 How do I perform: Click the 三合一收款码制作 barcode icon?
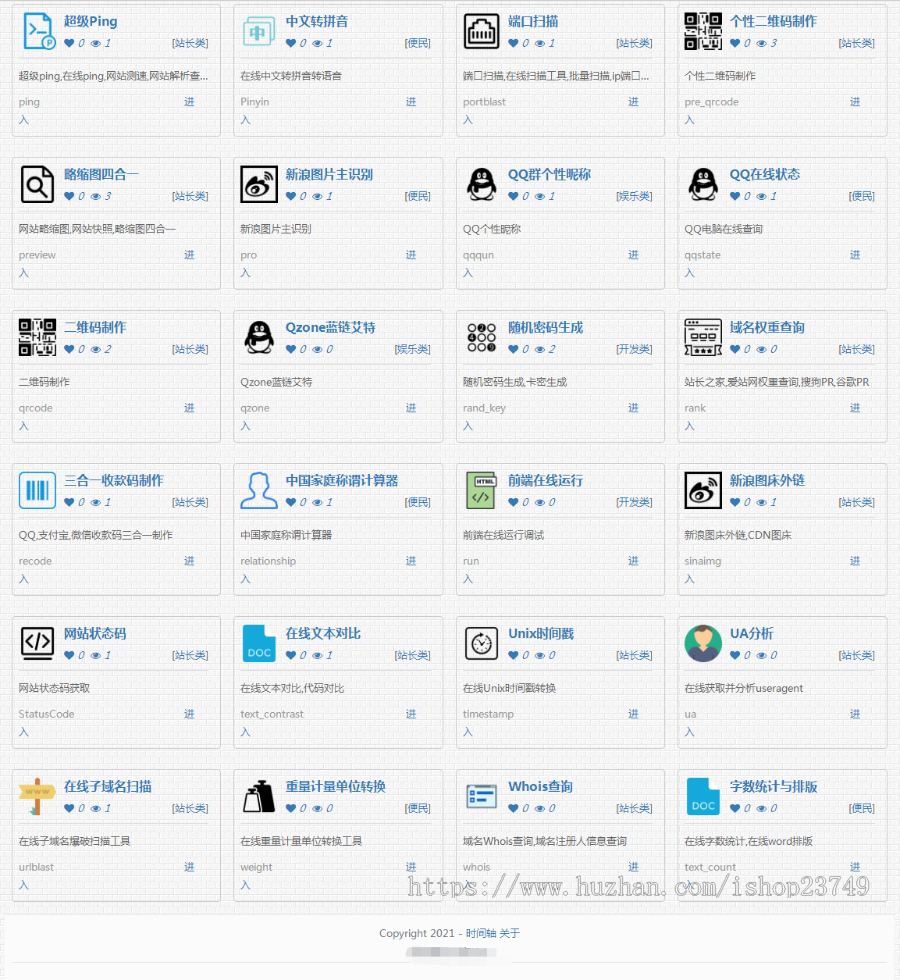pos(38,491)
